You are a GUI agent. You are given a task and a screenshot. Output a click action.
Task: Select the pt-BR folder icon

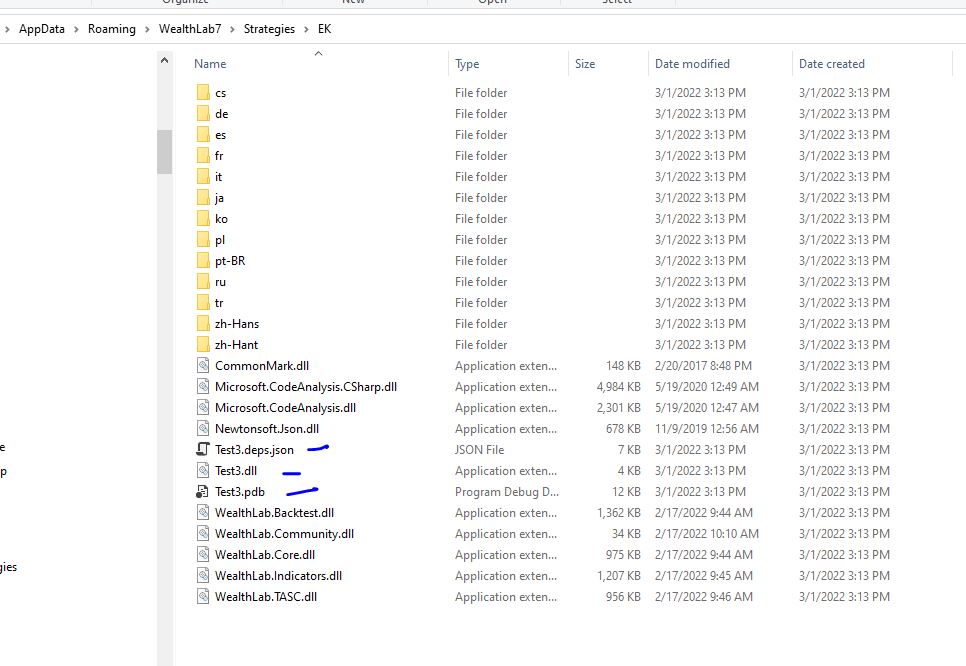click(x=203, y=260)
